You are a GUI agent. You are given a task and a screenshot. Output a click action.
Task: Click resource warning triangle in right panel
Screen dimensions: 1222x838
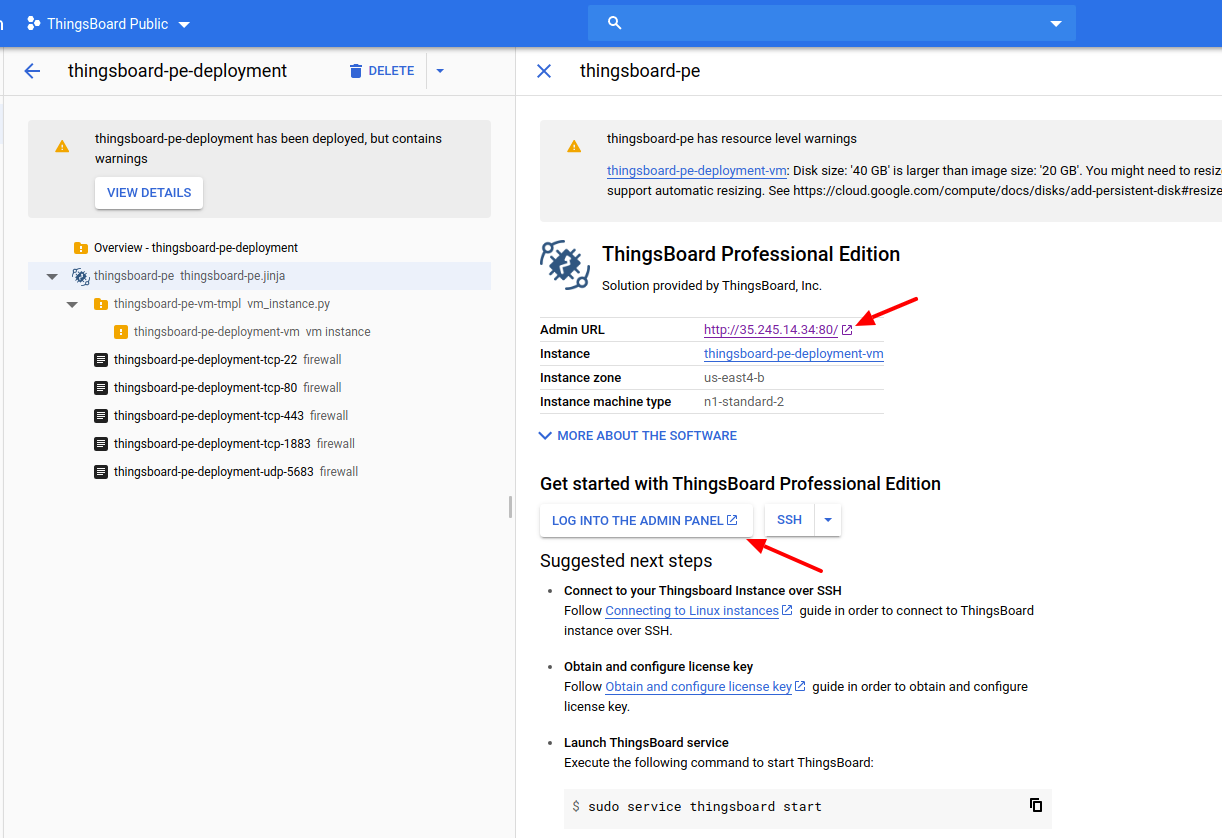point(574,146)
